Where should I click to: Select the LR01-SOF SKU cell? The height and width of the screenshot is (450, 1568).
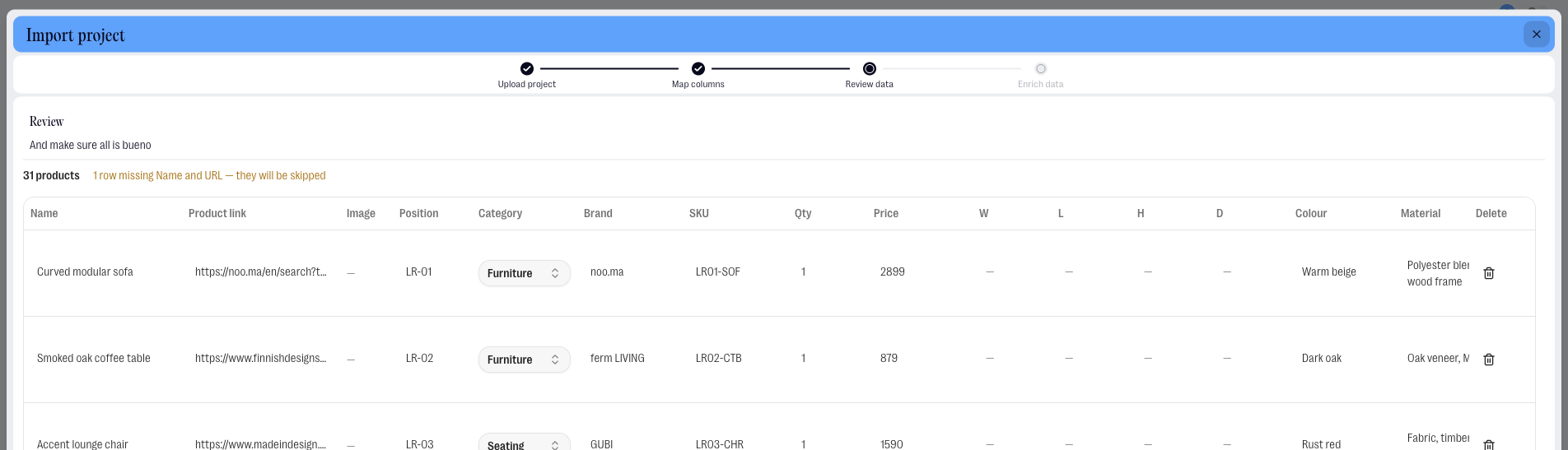point(718,271)
